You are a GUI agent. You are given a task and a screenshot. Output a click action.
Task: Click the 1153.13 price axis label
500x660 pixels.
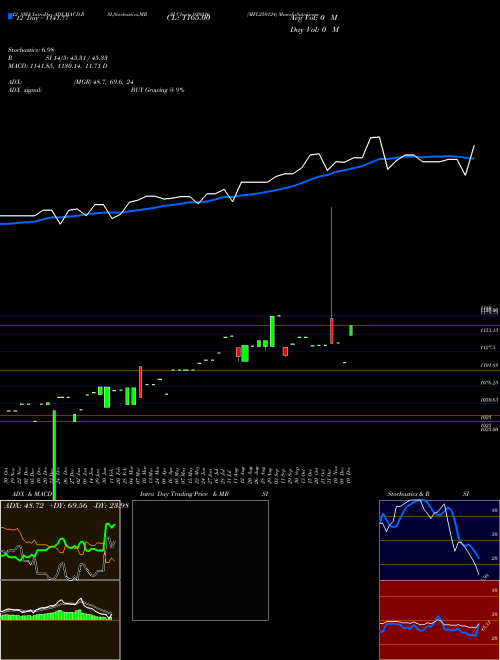[489, 330]
